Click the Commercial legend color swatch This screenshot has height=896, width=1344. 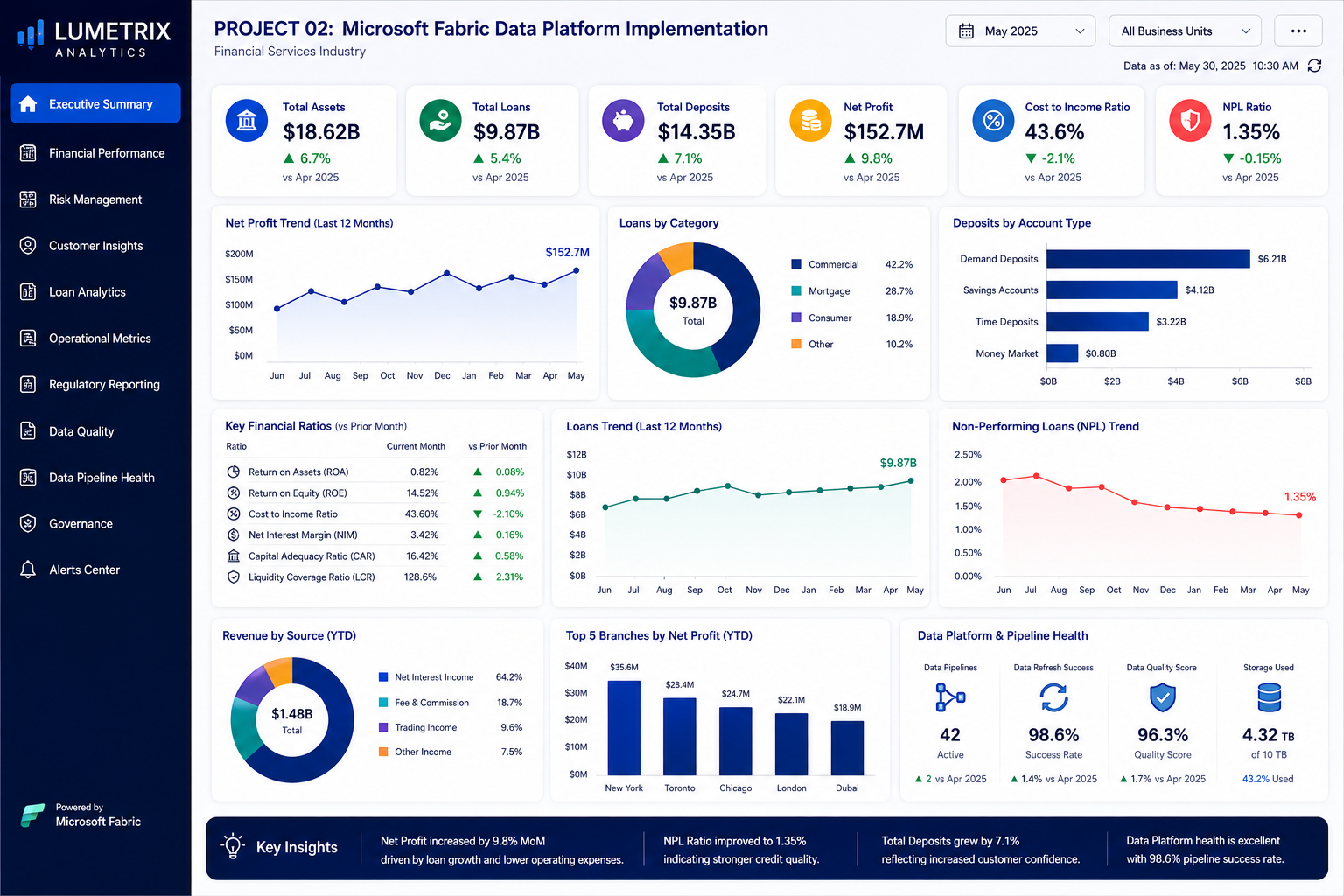click(796, 264)
